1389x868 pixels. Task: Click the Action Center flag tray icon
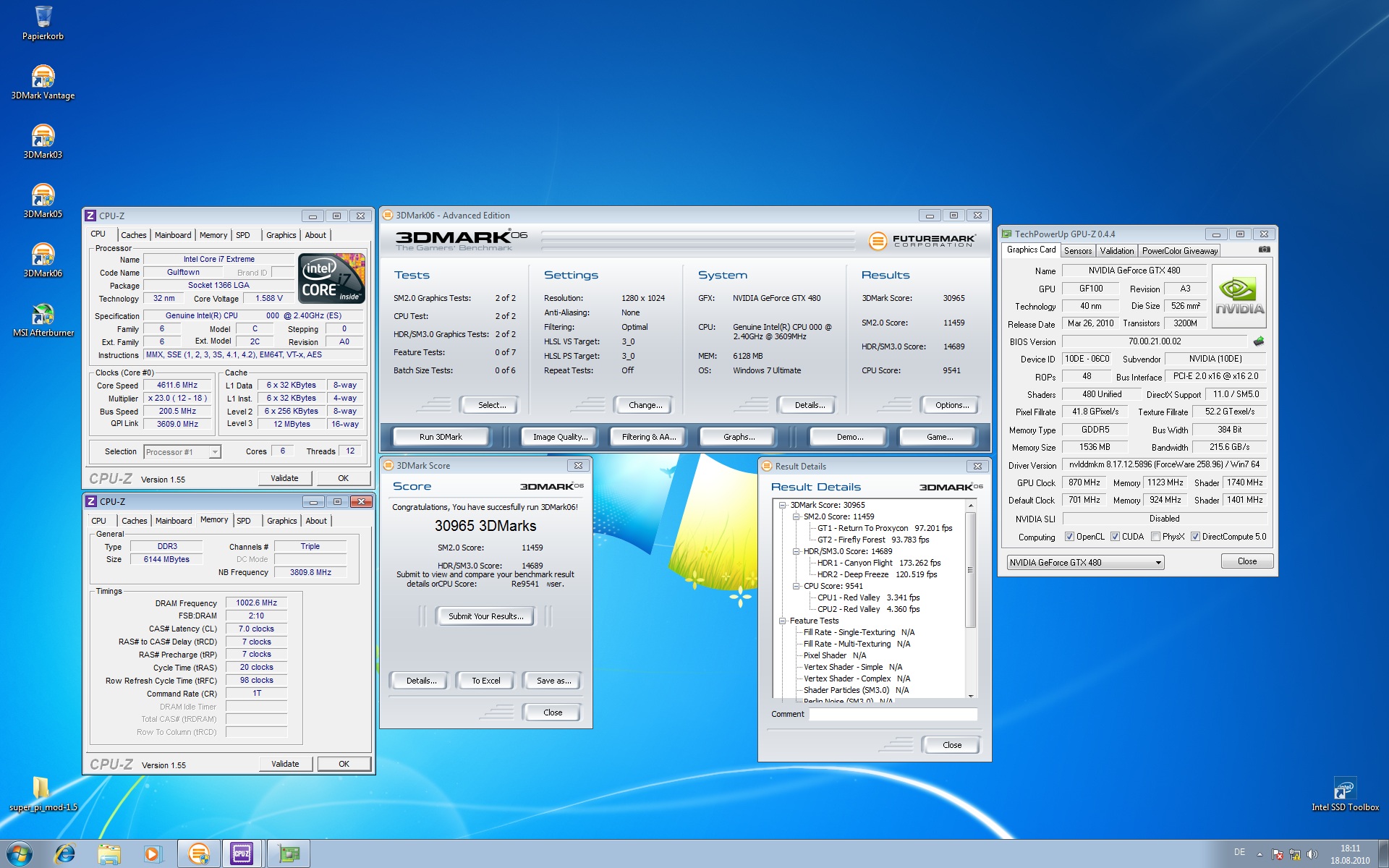click(x=1278, y=855)
